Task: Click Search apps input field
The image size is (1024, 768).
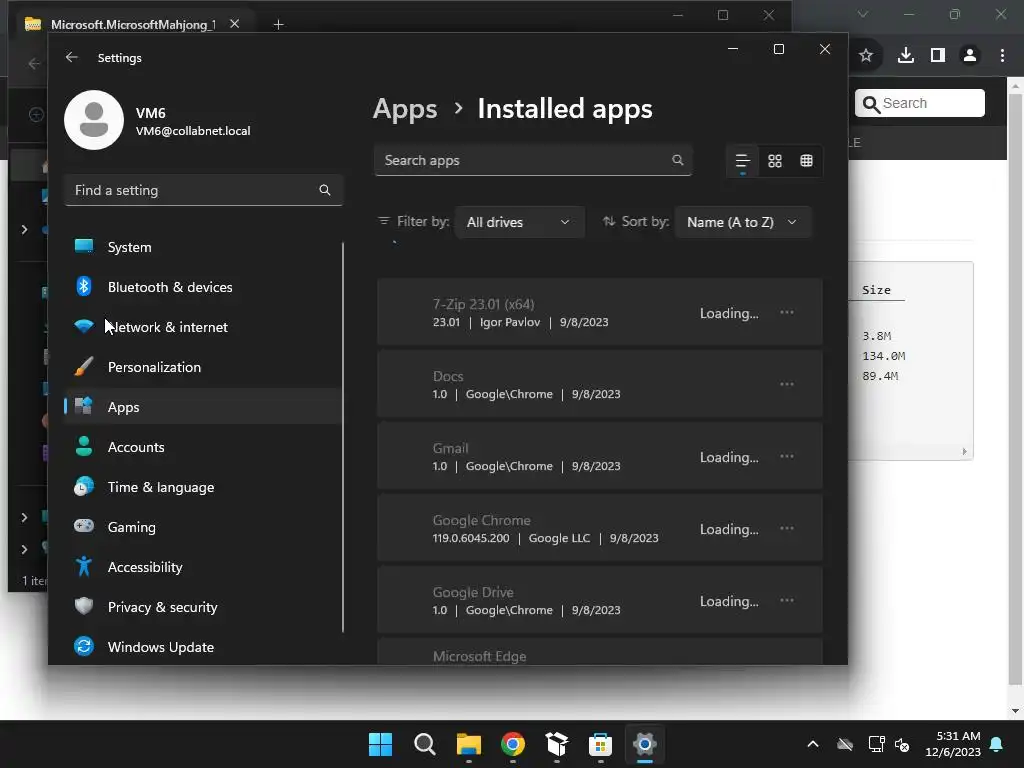Action: (x=533, y=160)
